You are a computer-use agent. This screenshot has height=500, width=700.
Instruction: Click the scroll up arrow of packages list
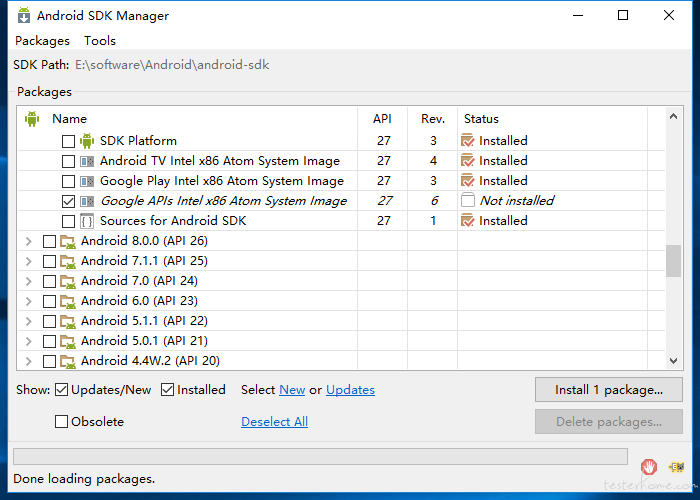point(673,117)
